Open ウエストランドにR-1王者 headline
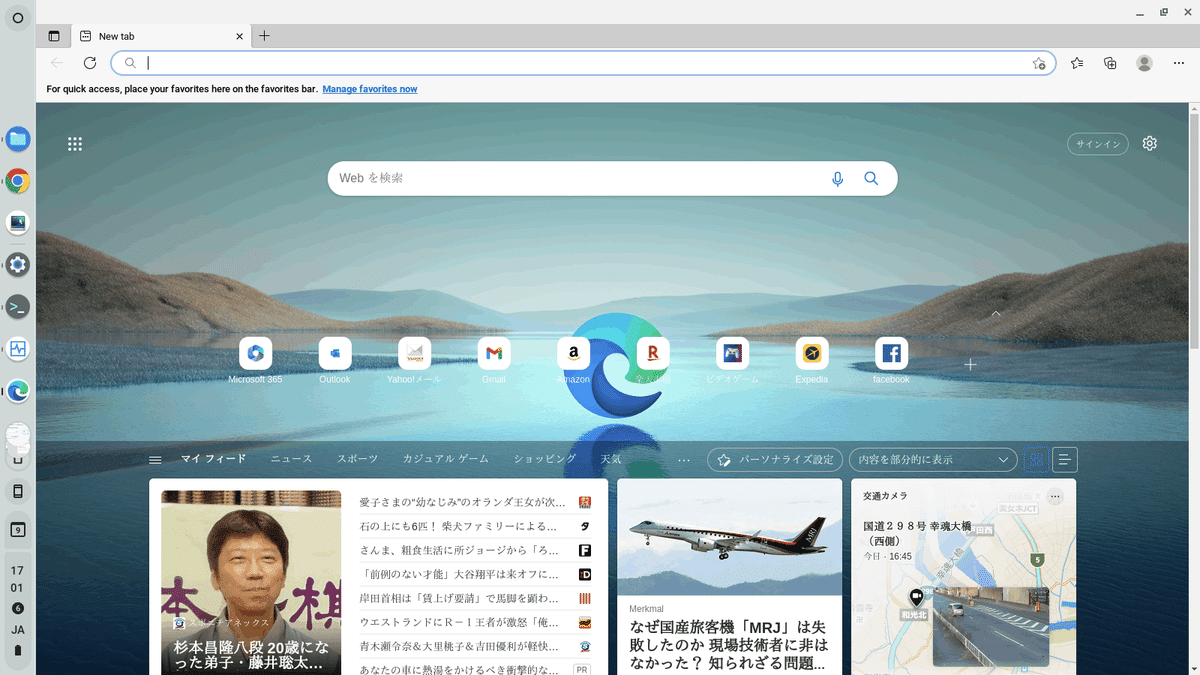The height and width of the screenshot is (675, 1200). pos(459,622)
